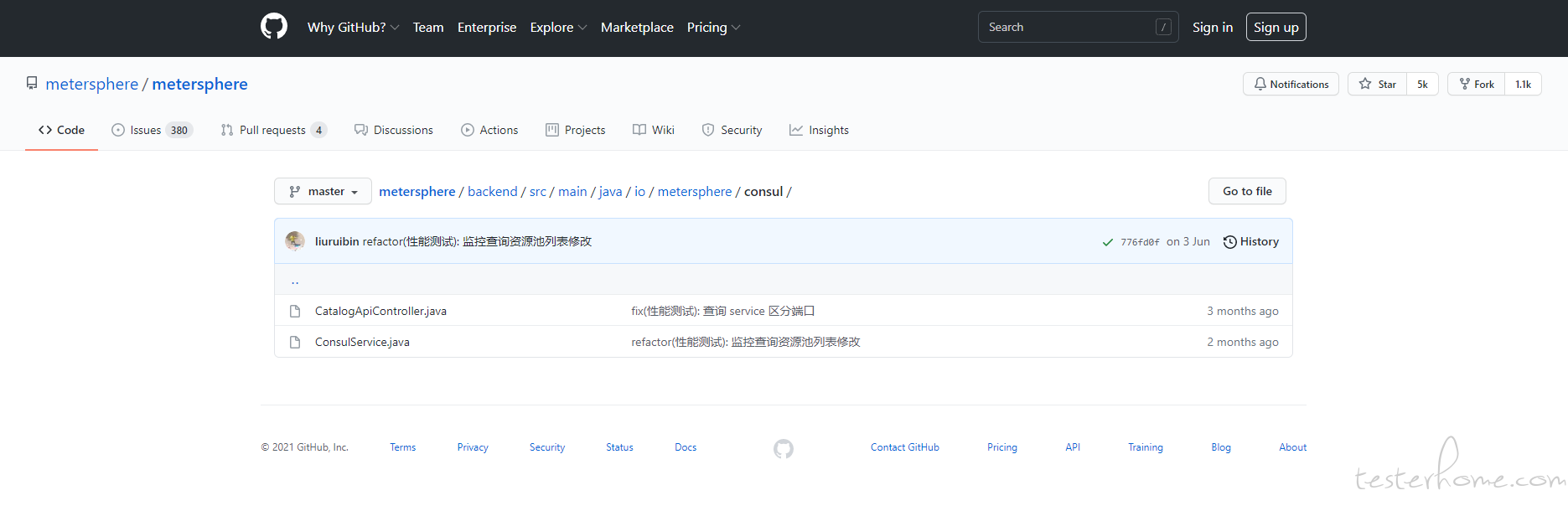This screenshot has width=1568, height=511.
Task: Fork the metersphere repository
Action: click(x=1476, y=84)
